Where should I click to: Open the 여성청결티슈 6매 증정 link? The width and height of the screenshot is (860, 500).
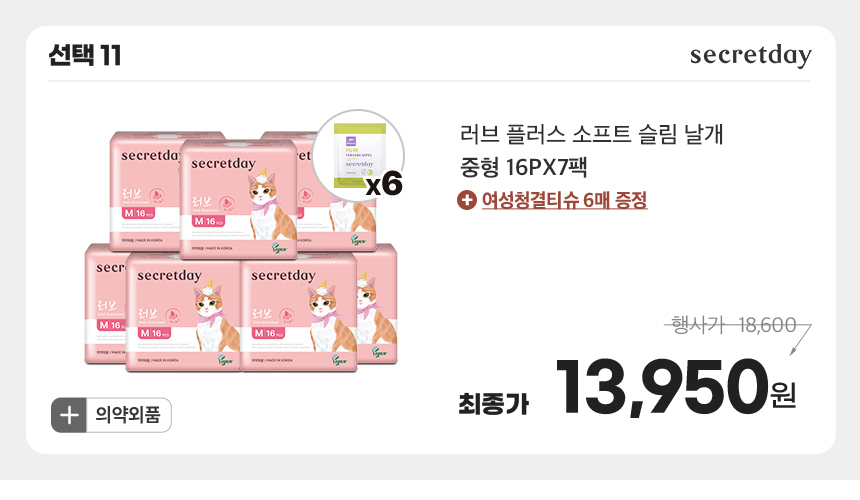coord(564,200)
